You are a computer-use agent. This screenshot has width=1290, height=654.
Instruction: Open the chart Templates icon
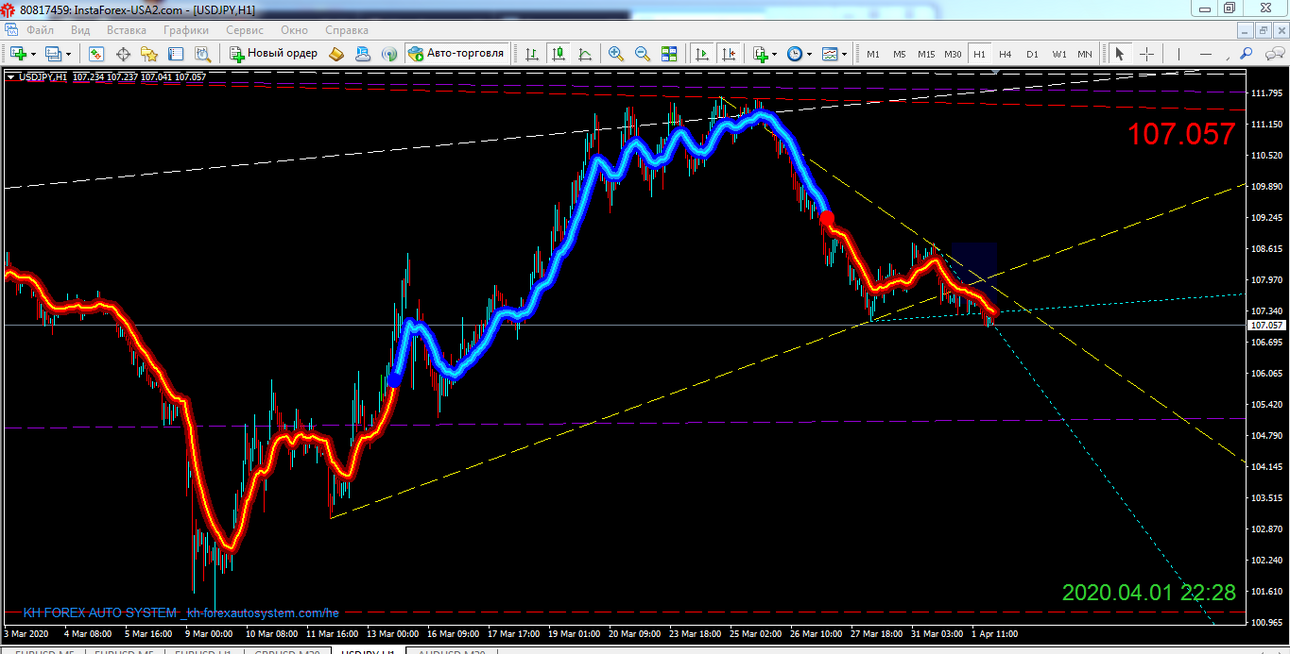tap(830, 53)
